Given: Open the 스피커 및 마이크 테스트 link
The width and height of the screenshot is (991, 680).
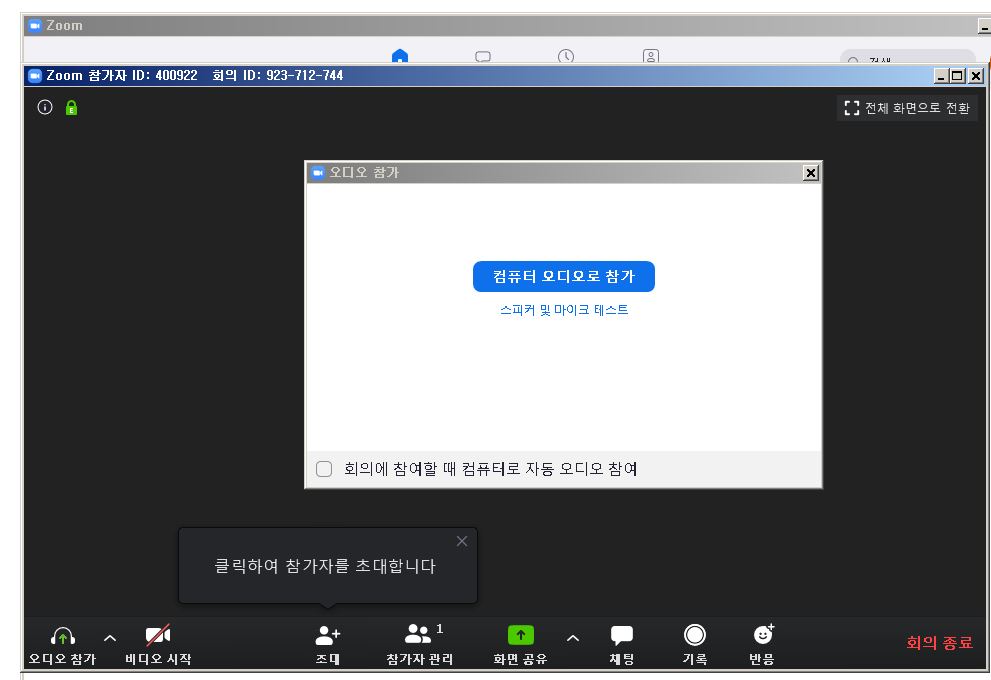Looking at the screenshot, I should [x=564, y=310].
